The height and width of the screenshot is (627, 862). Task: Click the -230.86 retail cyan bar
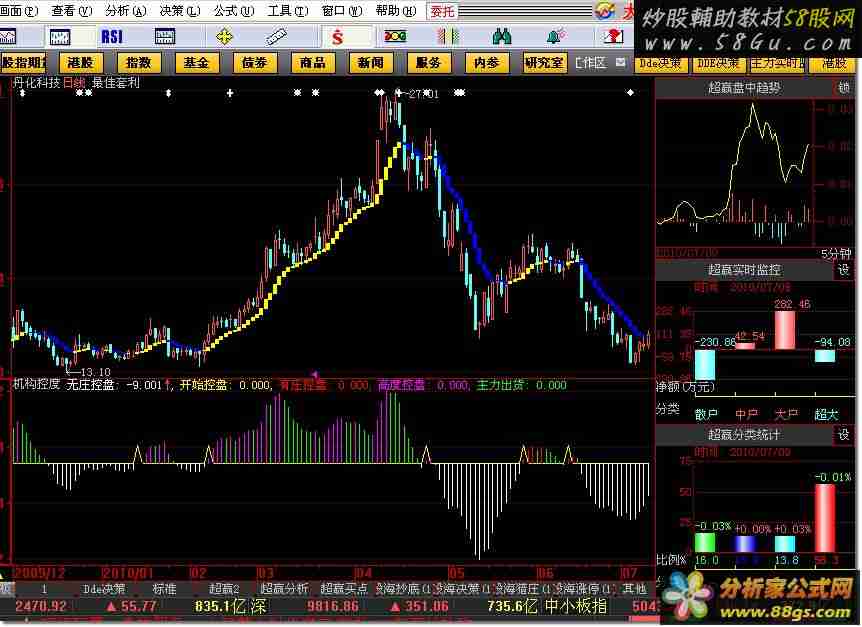click(x=705, y=365)
